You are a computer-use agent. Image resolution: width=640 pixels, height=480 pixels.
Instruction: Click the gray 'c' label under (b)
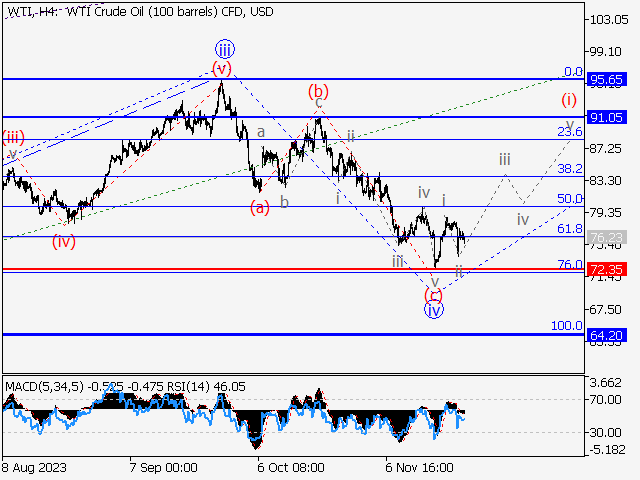click(x=319, y=102)
